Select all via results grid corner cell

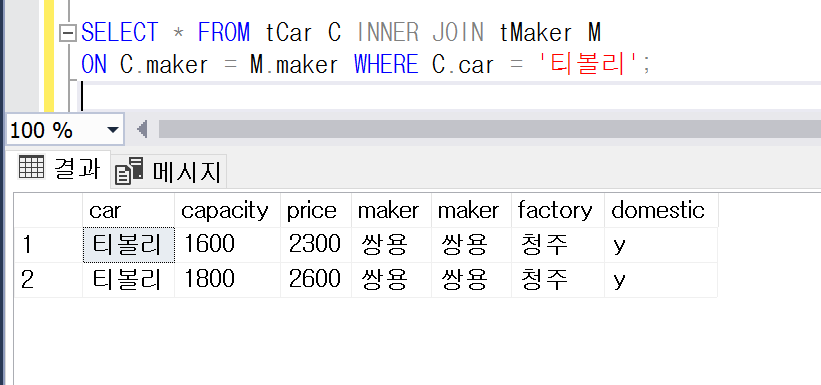(48, 210)
